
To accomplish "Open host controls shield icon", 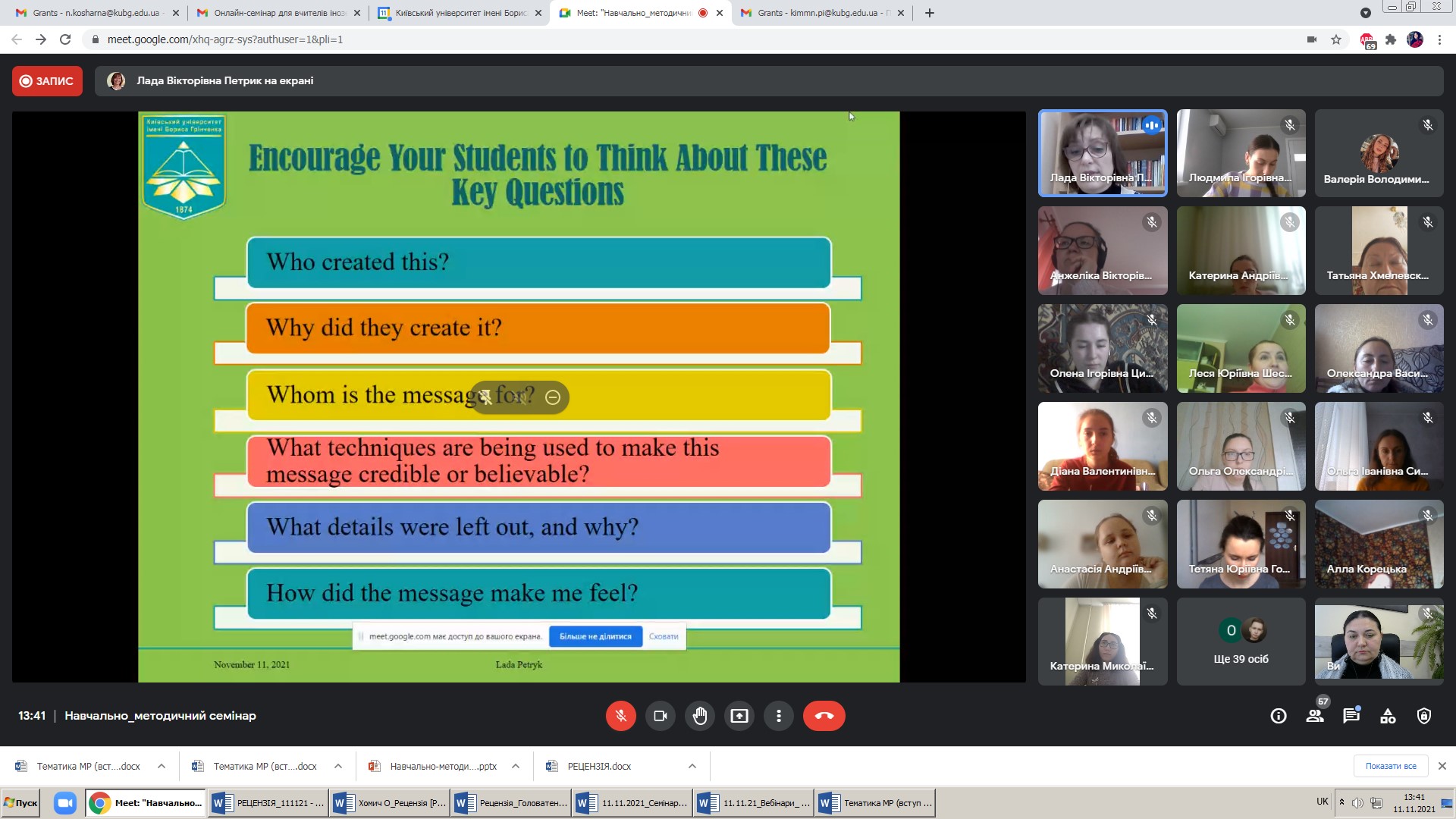I will (x=1424, y=716).
